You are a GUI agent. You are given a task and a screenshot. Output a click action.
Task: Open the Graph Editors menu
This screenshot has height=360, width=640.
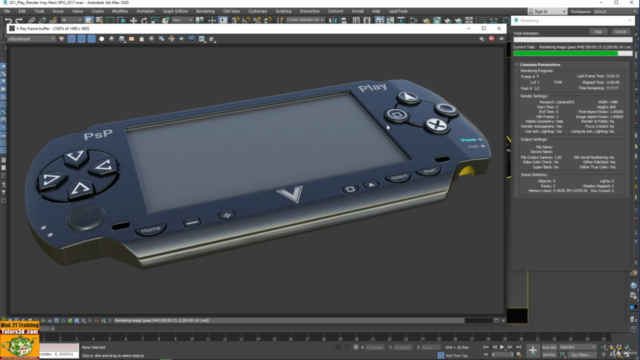[x=175, y=11]
